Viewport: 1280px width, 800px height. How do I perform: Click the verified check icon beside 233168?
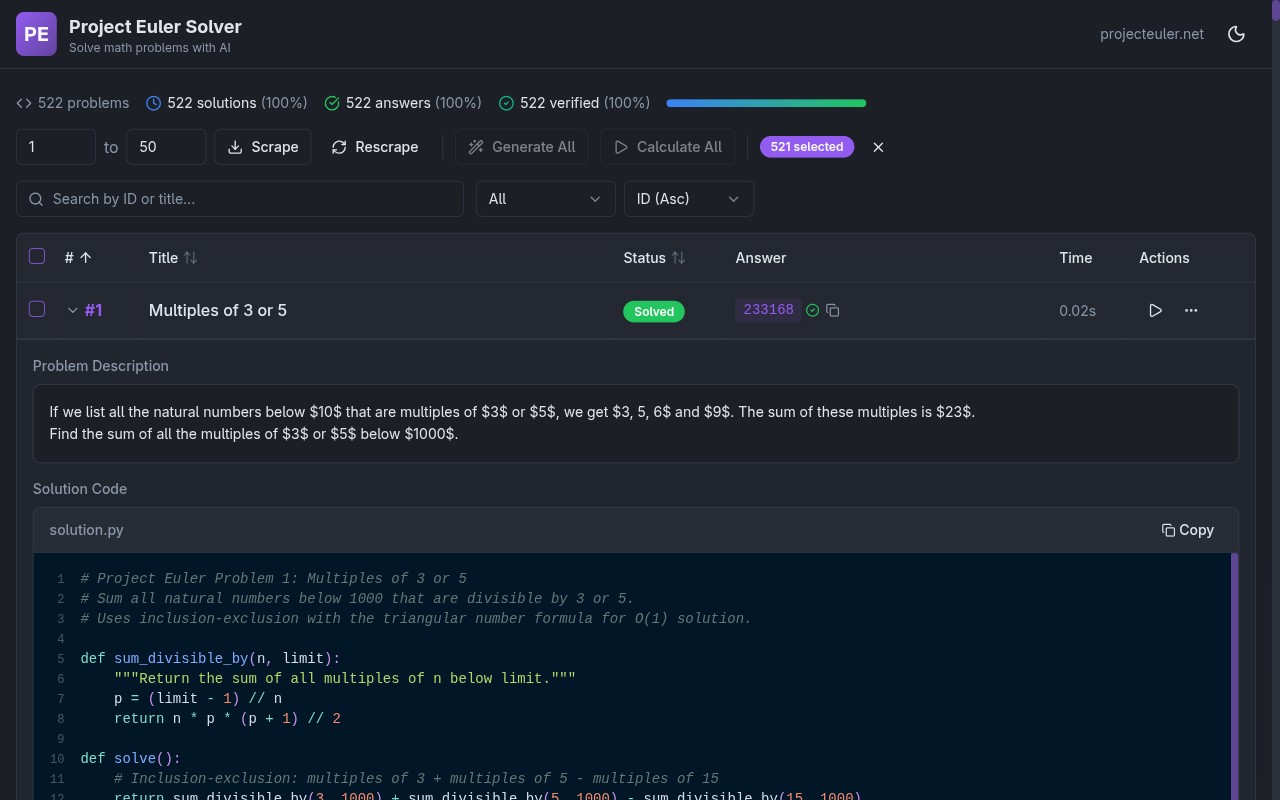813,311
